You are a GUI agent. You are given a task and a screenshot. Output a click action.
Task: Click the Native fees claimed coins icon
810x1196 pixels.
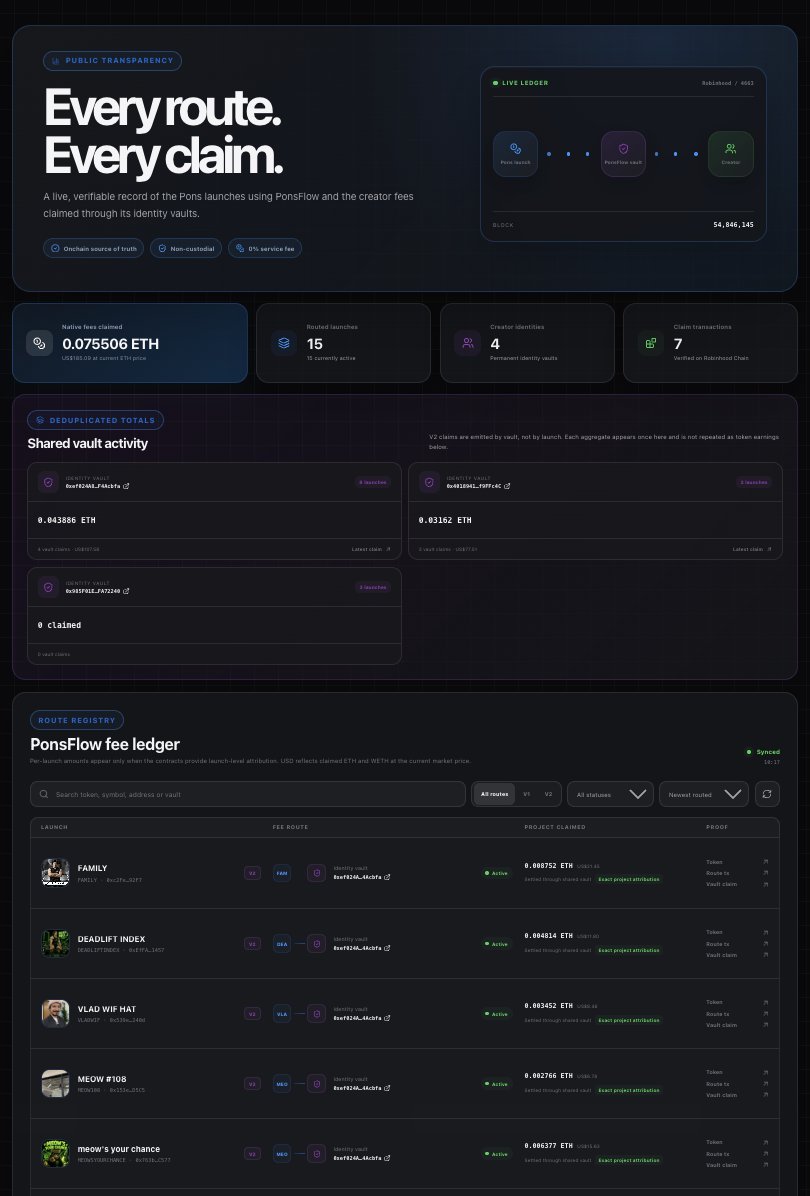click(x=40, y=343)
